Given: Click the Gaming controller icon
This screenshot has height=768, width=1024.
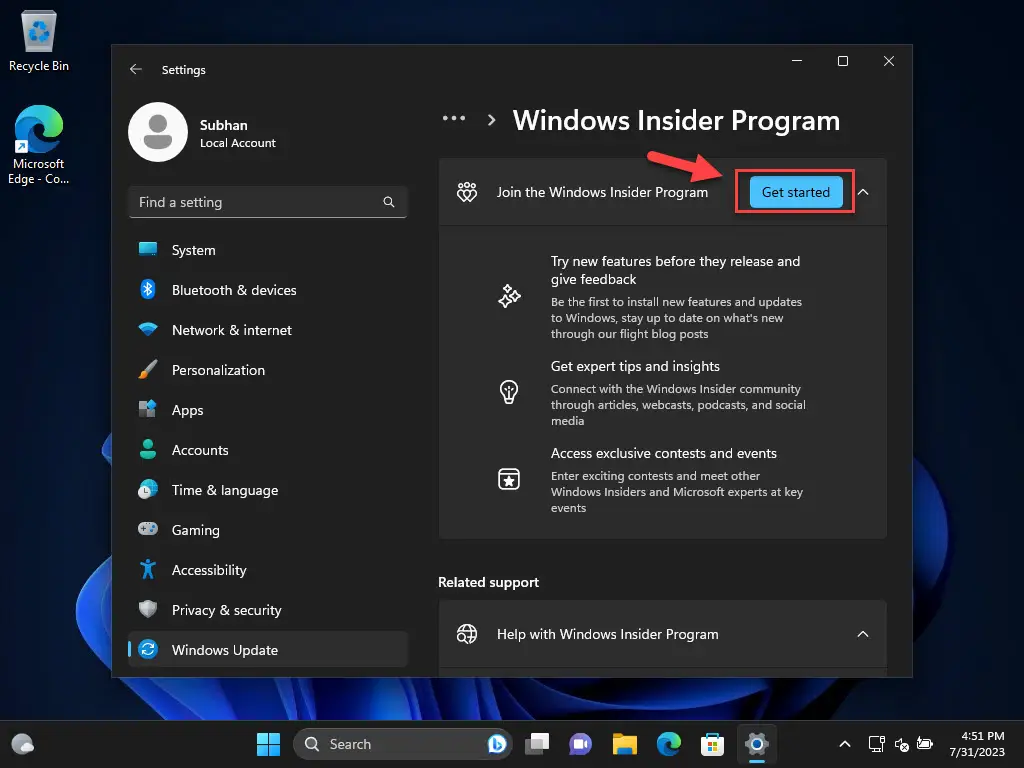Looking at the screenshot, I should [148, 529].
